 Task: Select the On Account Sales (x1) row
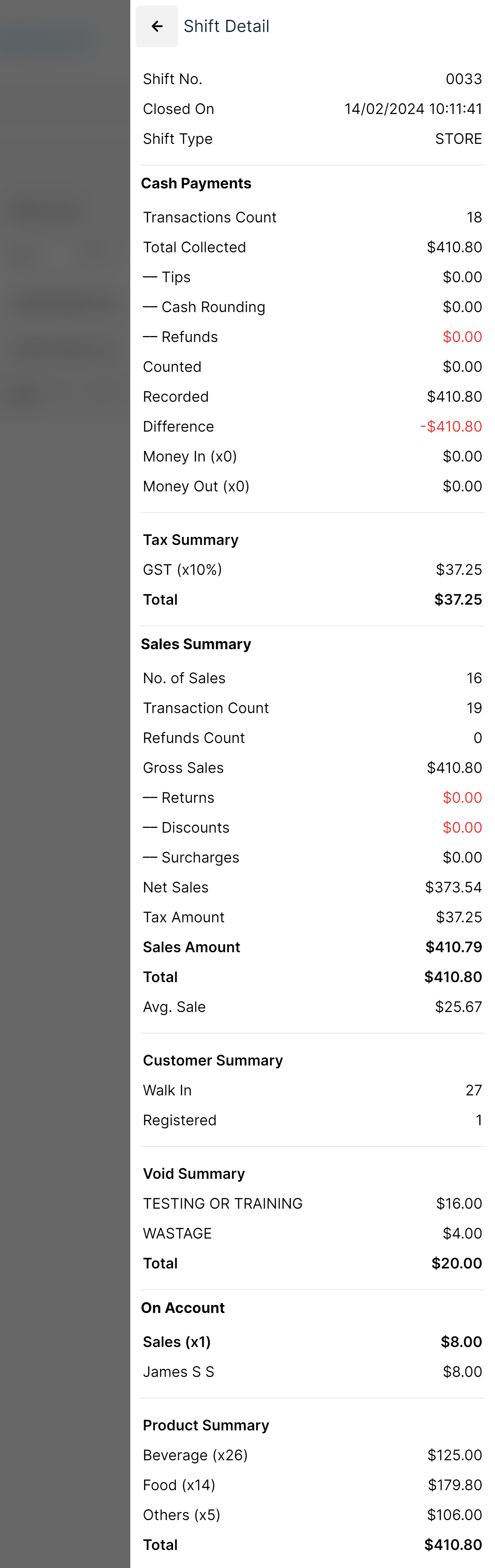tap(313, 1341)
